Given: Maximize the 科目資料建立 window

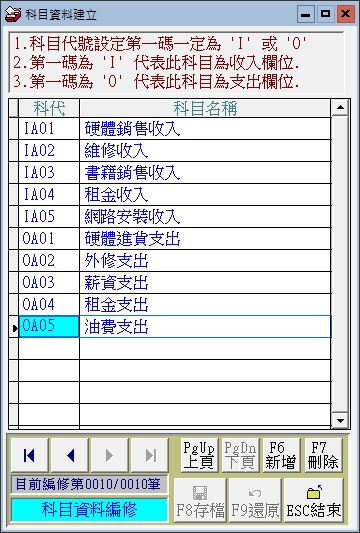Looking at the screenshot, I should (325, 14).
